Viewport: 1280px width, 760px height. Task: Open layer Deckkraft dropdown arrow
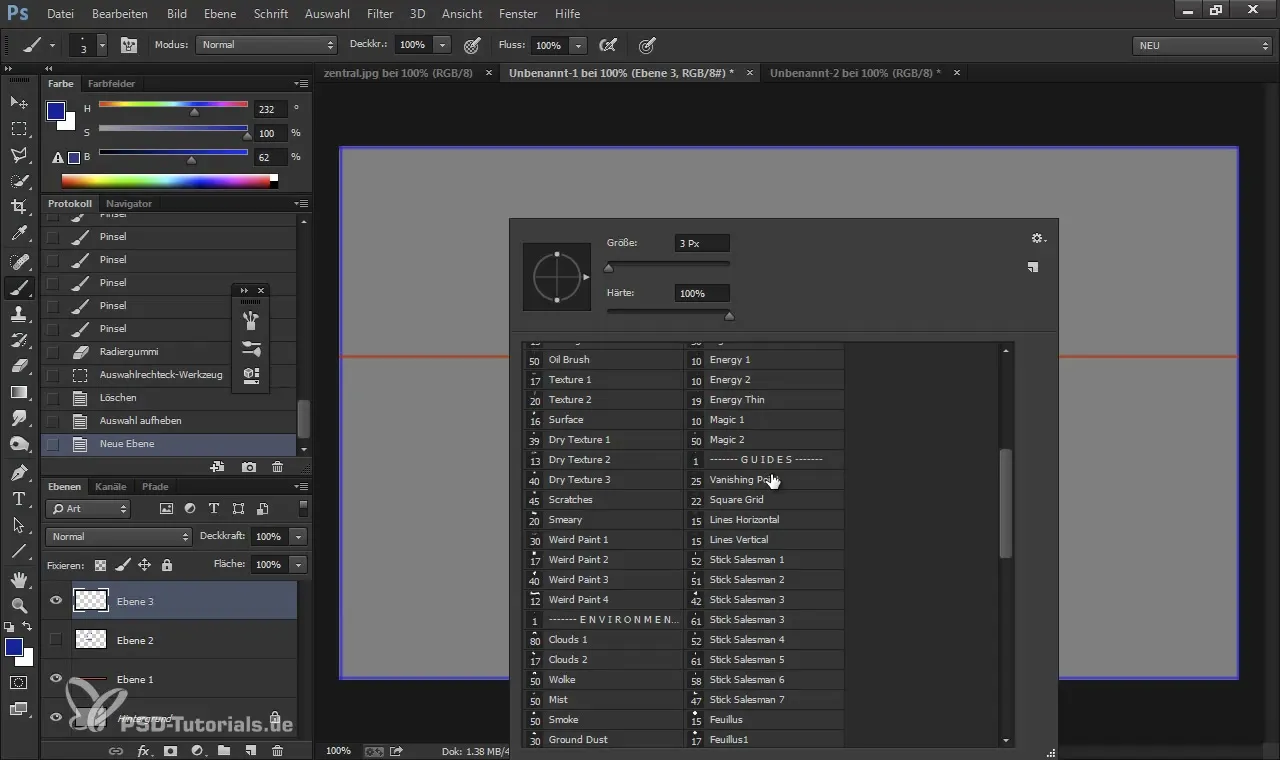298,537
